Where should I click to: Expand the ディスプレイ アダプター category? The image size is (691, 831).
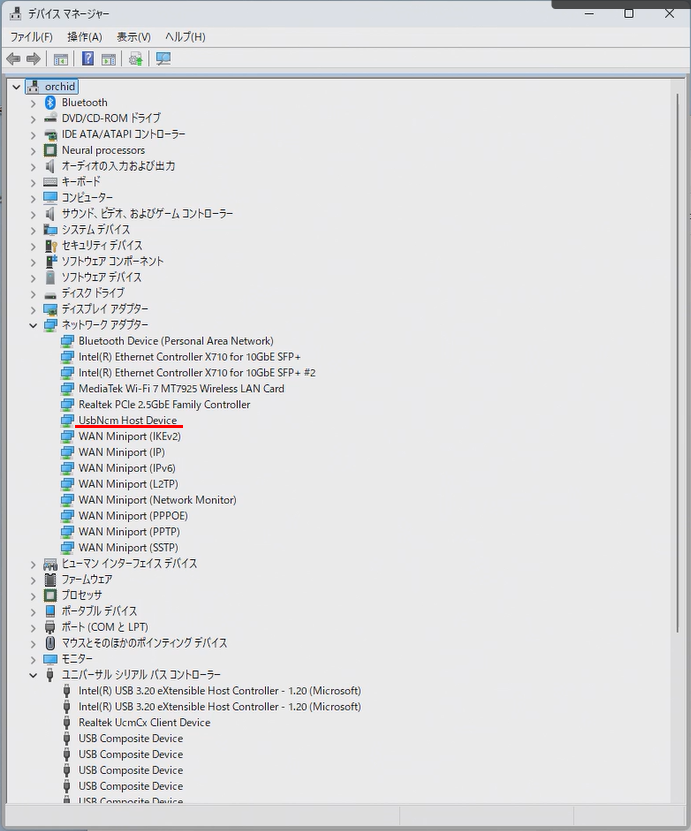(33, 309)
